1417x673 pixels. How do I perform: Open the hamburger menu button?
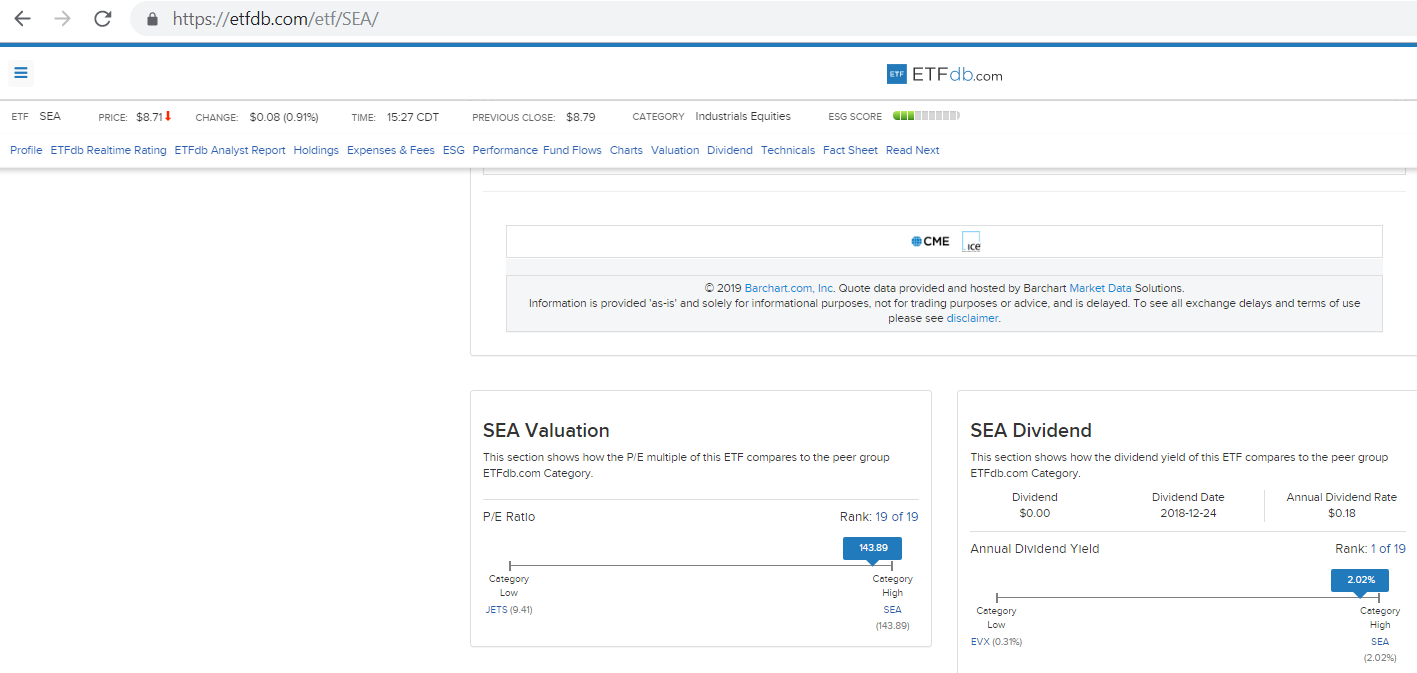21,73
